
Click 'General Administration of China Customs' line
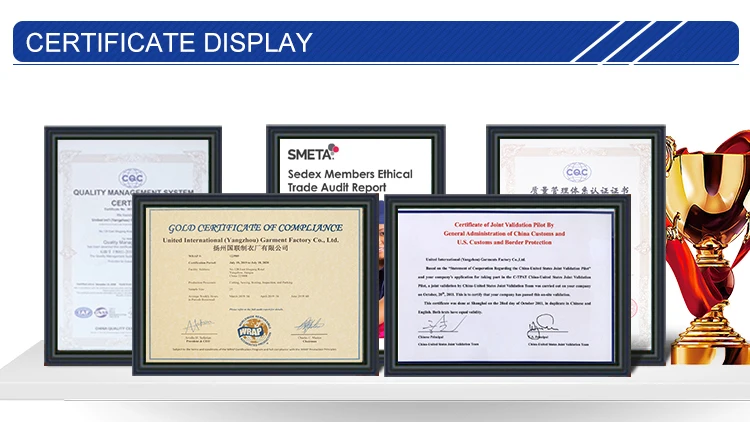(x=504, y=233)
